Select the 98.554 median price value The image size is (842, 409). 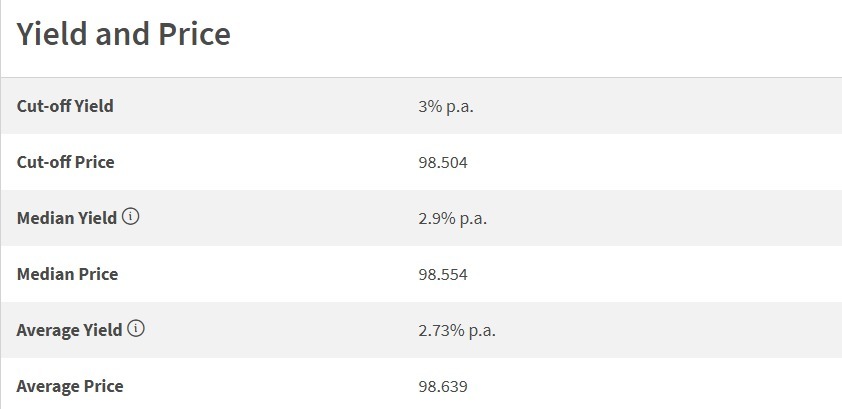tap(443, 275)
